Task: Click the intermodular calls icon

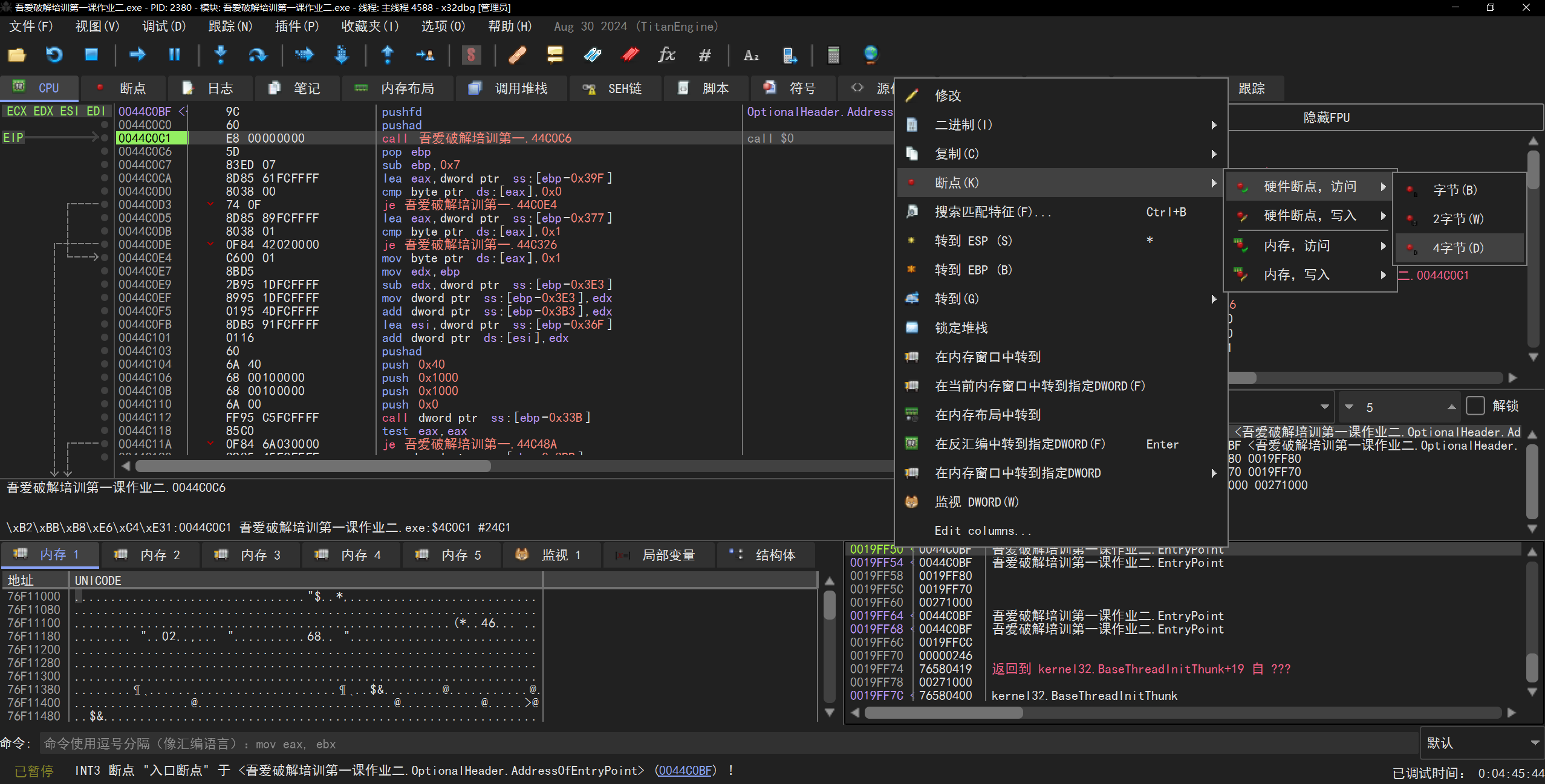Action: (x=789, y=55)
